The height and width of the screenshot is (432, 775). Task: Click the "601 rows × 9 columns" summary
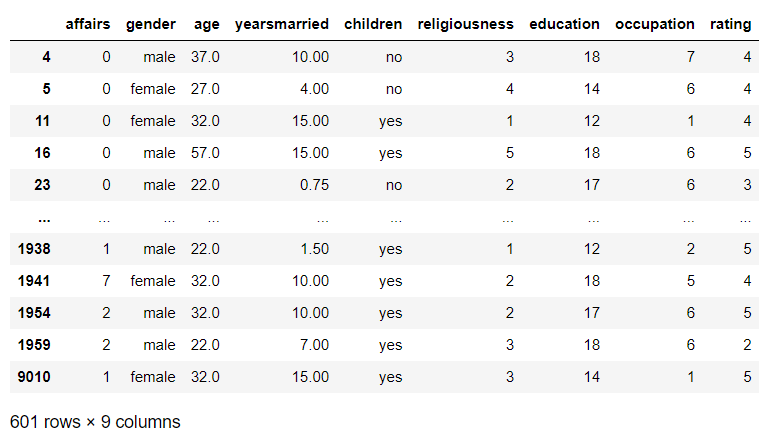click(x=95, y=421)
